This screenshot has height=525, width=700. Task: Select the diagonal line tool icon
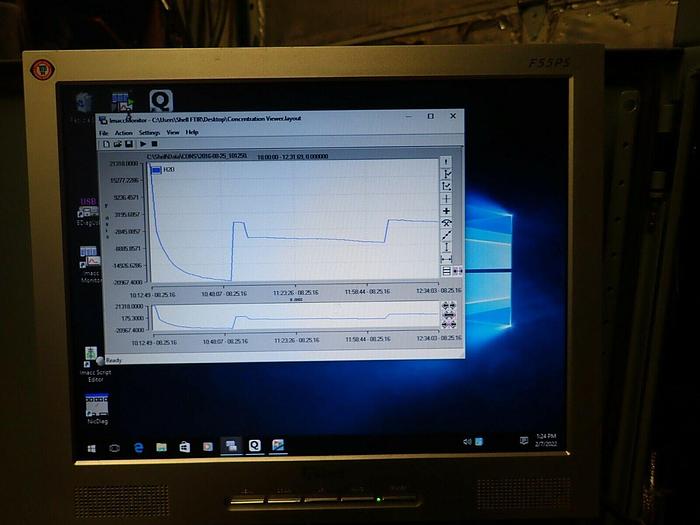446,235
